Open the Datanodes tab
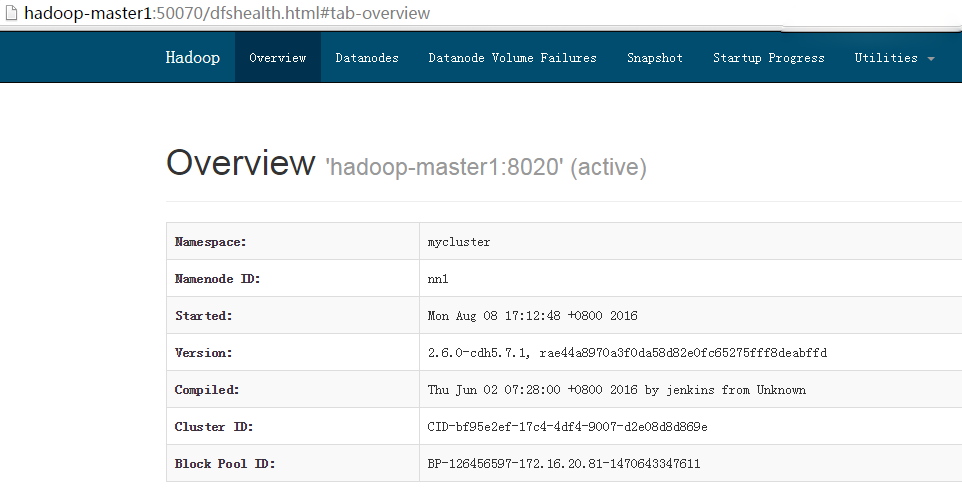This screenshot has width=962, height=488. tap(367, 57)
